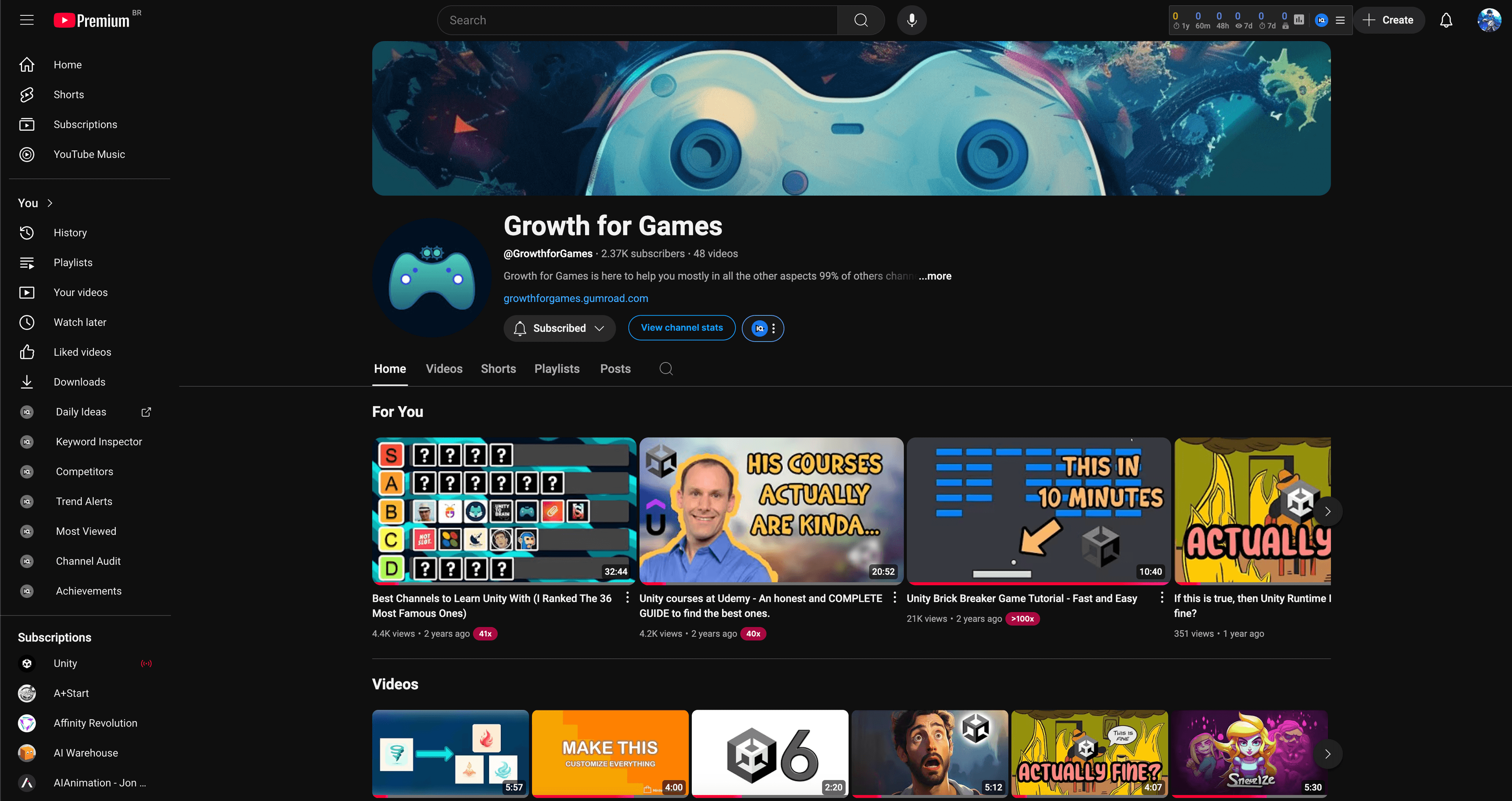
Task: Switch to the Posts tab
Action: click(x=615, y=368)
